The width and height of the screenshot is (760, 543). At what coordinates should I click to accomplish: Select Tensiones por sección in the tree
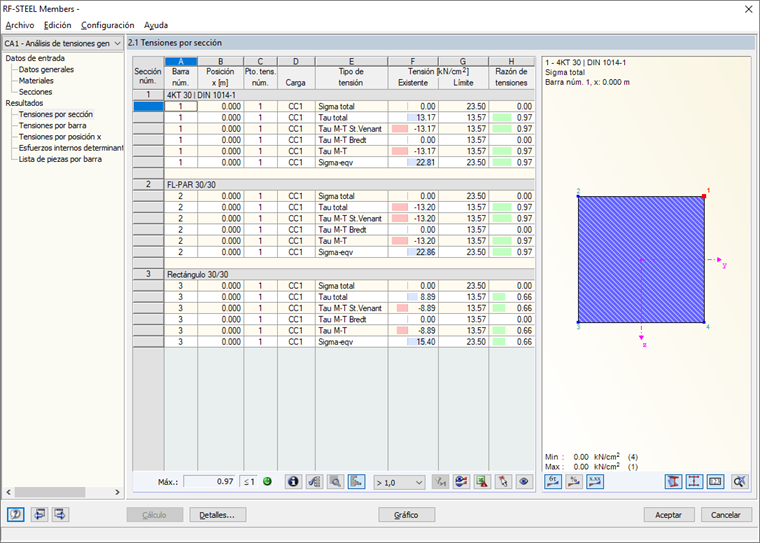click(56, 114)
